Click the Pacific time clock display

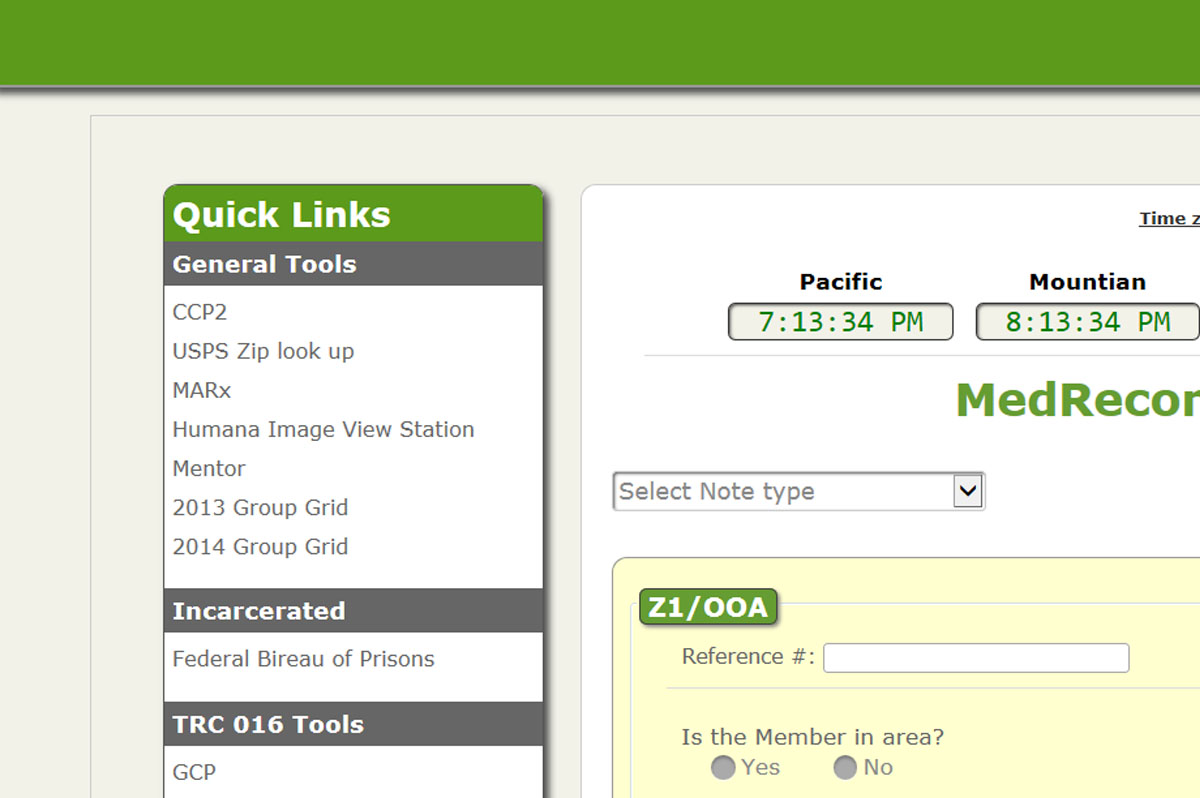point(840,322)
